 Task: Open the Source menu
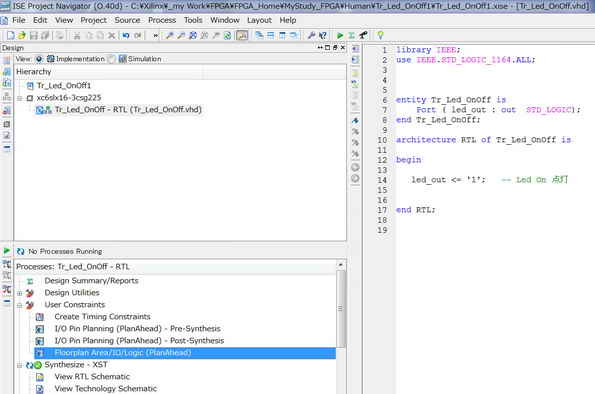(x=127, y=20)
